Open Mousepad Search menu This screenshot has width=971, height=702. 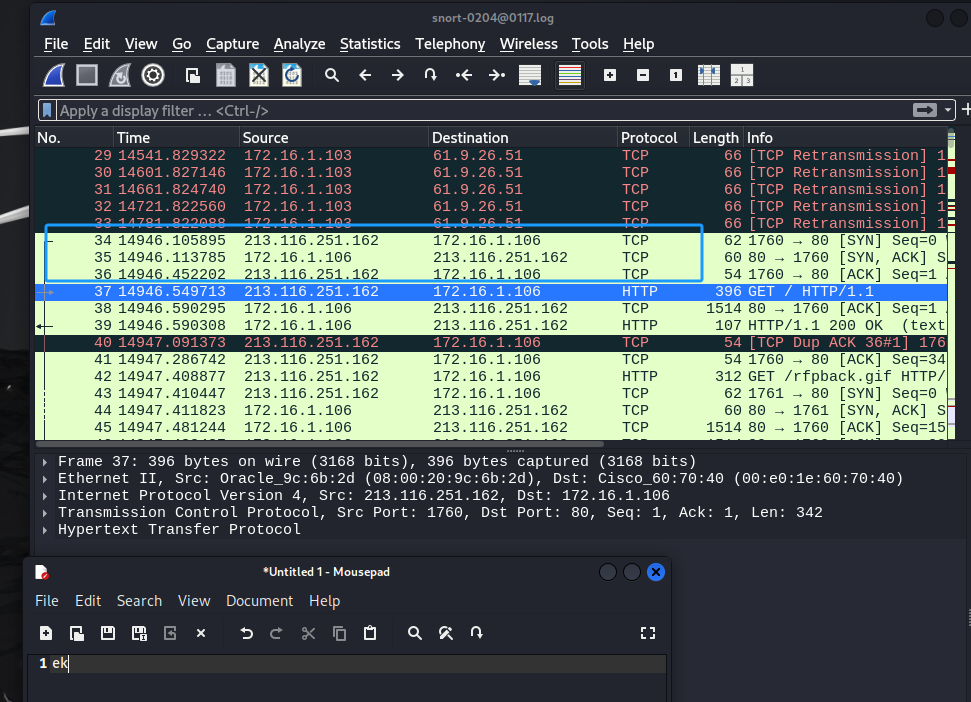[x=139, y=601]
